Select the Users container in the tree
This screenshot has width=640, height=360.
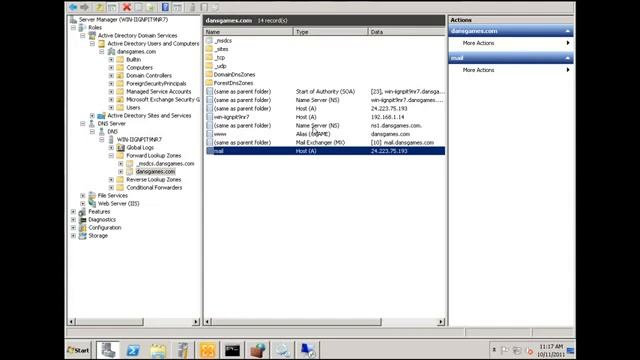tap(133, 107)
